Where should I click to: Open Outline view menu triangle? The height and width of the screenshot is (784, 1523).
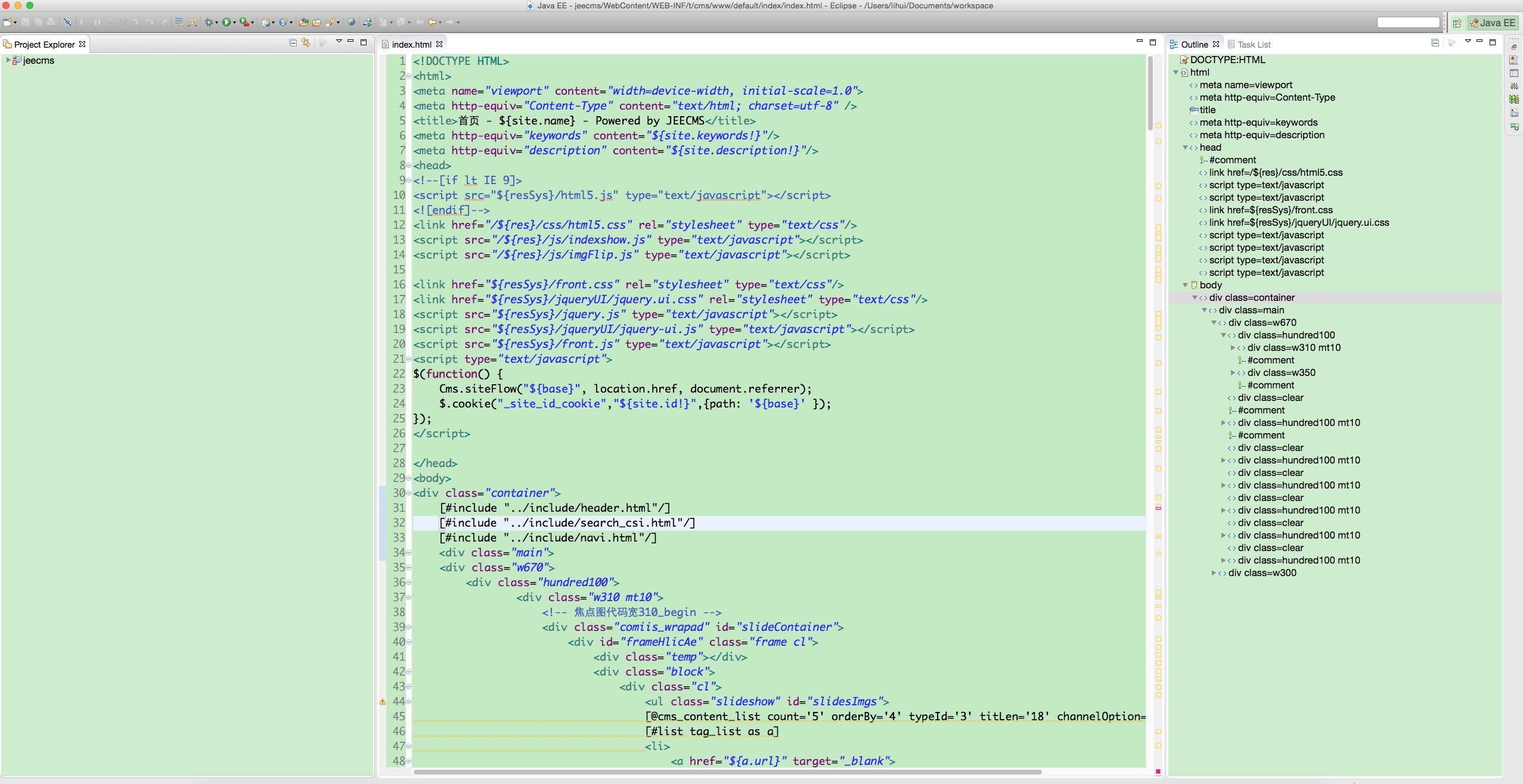[1468, 41]
